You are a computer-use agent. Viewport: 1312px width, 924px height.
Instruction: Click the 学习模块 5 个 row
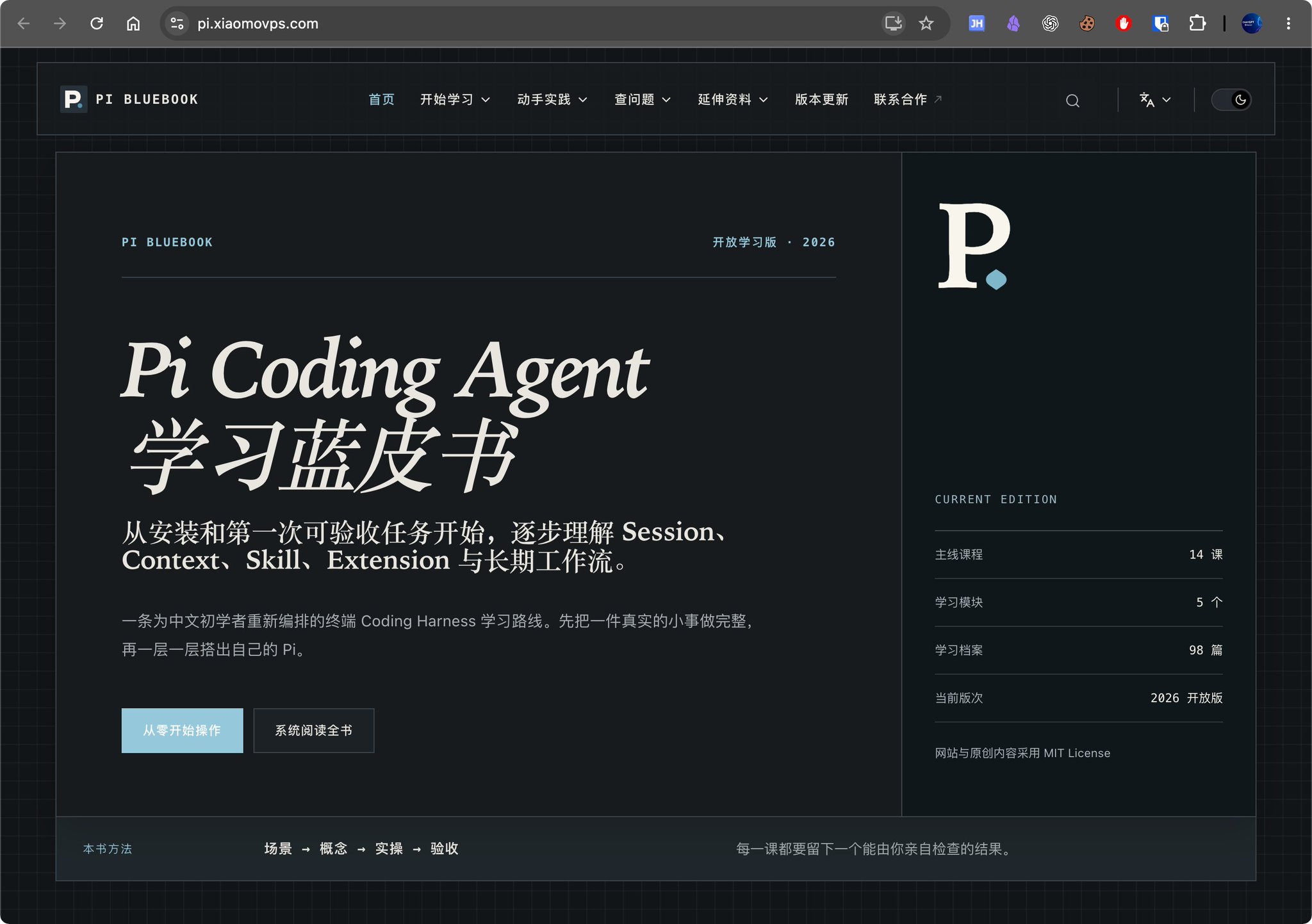coord(1079,603)
